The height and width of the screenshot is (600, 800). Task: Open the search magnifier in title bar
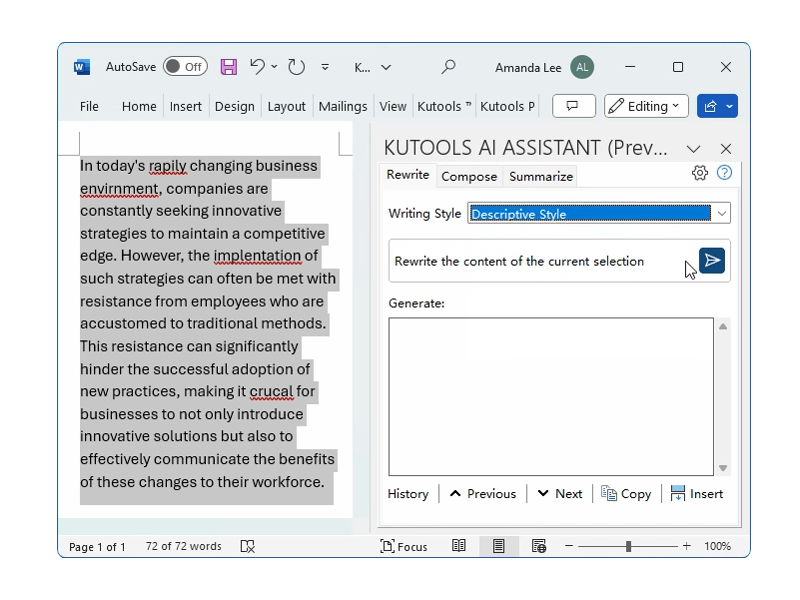pos(448,67)
